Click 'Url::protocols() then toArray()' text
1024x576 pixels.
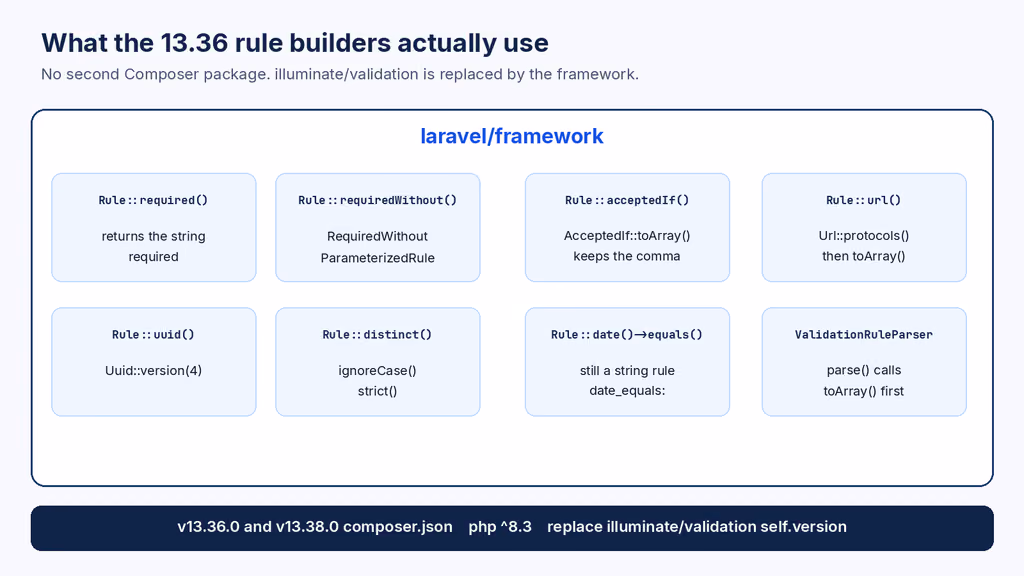(864, 246)
